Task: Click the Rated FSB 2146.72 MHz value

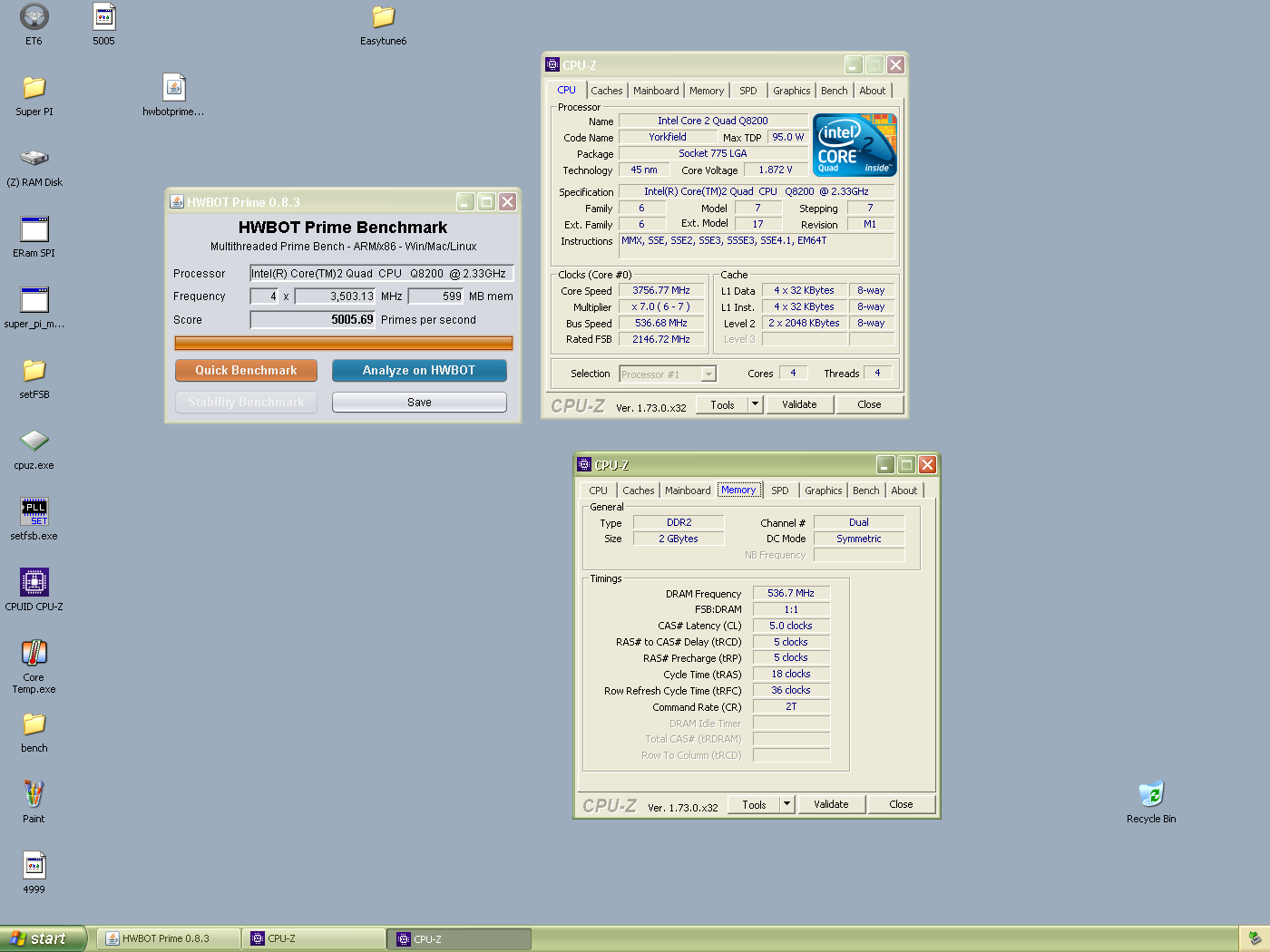Action: [661, 339]
